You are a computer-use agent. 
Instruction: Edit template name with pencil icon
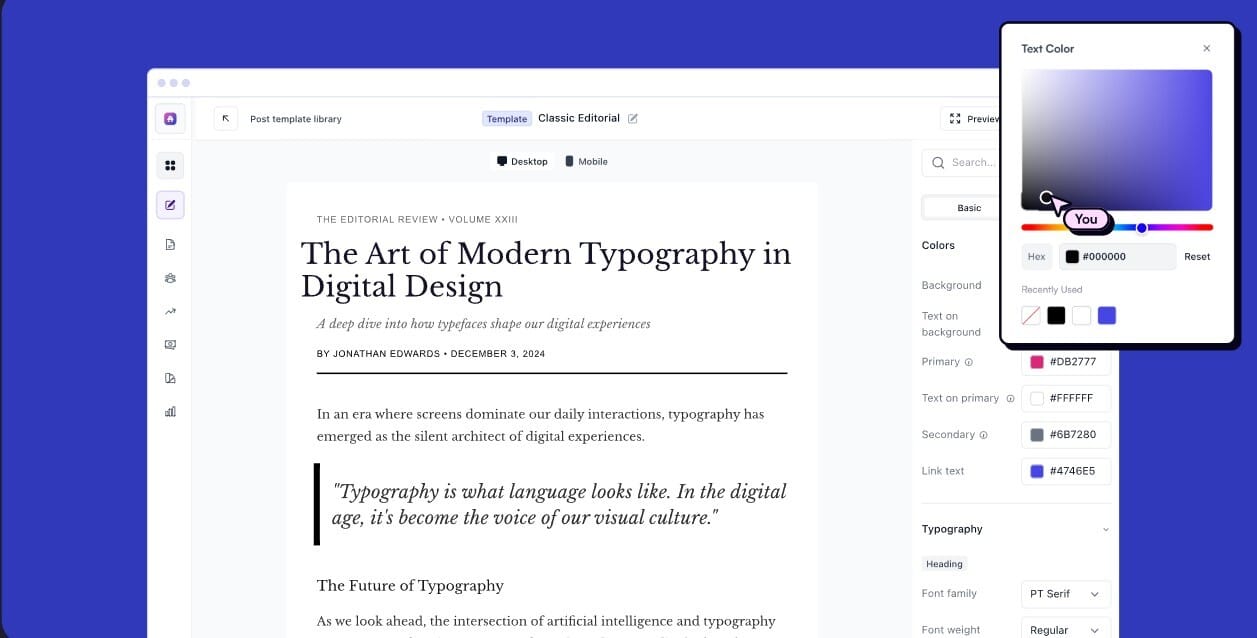[x=633, y=118]
